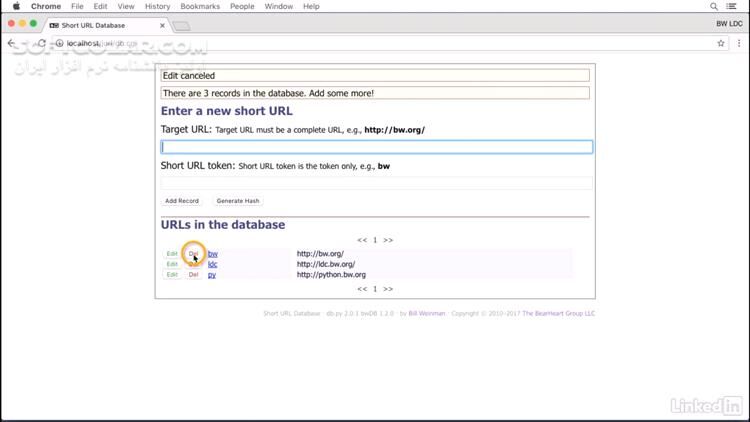Click the Add Record button
The height and width of the screenshot is (422, 750).
pos(182,201)
